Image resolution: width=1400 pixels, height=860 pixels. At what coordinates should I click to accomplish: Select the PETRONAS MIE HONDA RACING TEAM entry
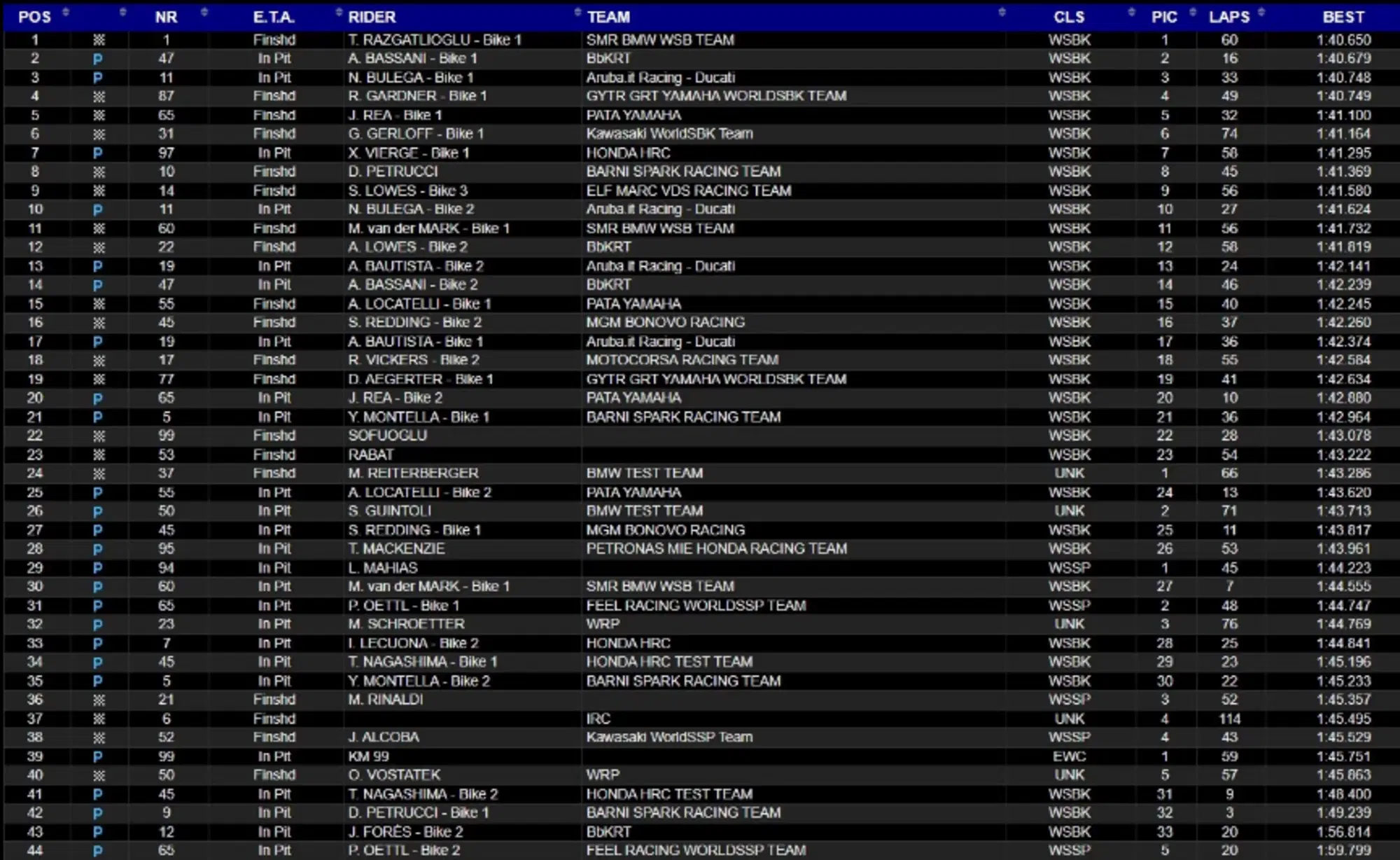716,549
